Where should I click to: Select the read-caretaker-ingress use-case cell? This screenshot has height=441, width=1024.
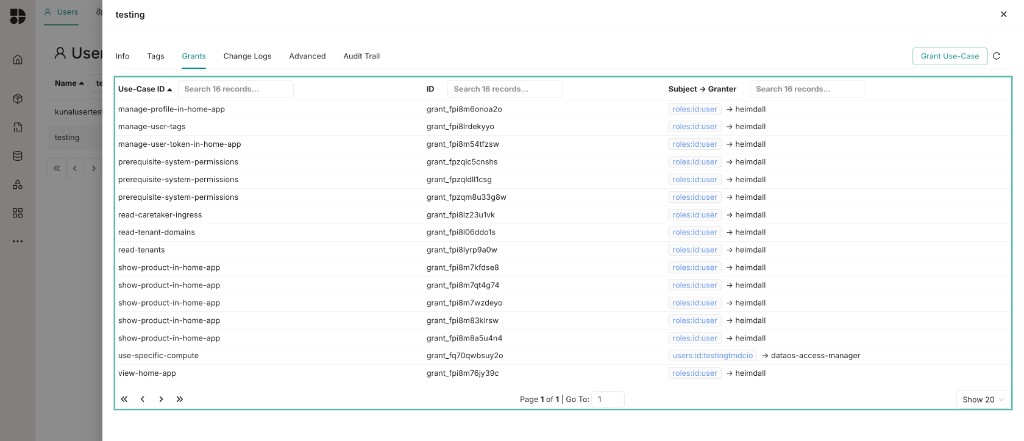click(160, 215)
